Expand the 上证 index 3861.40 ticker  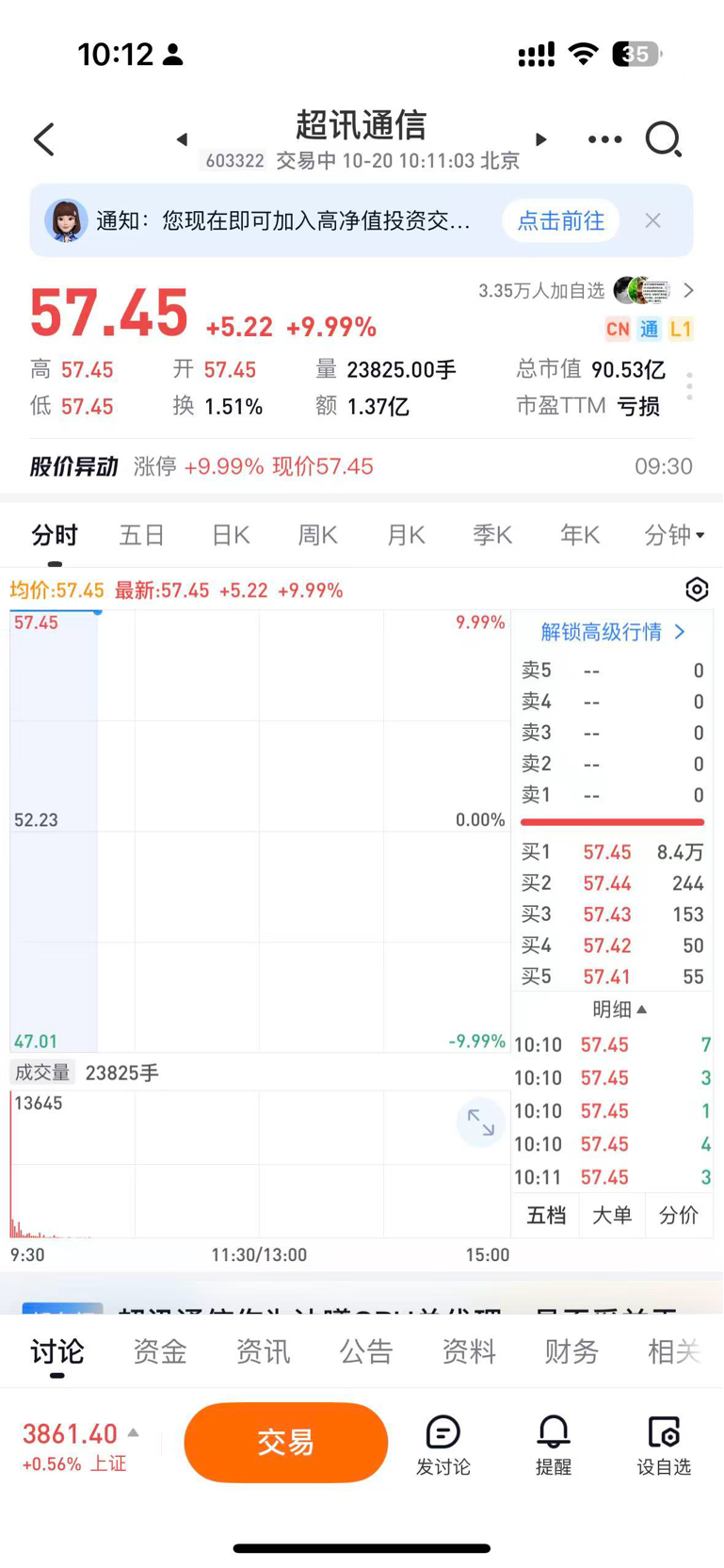pos(81,1446)
